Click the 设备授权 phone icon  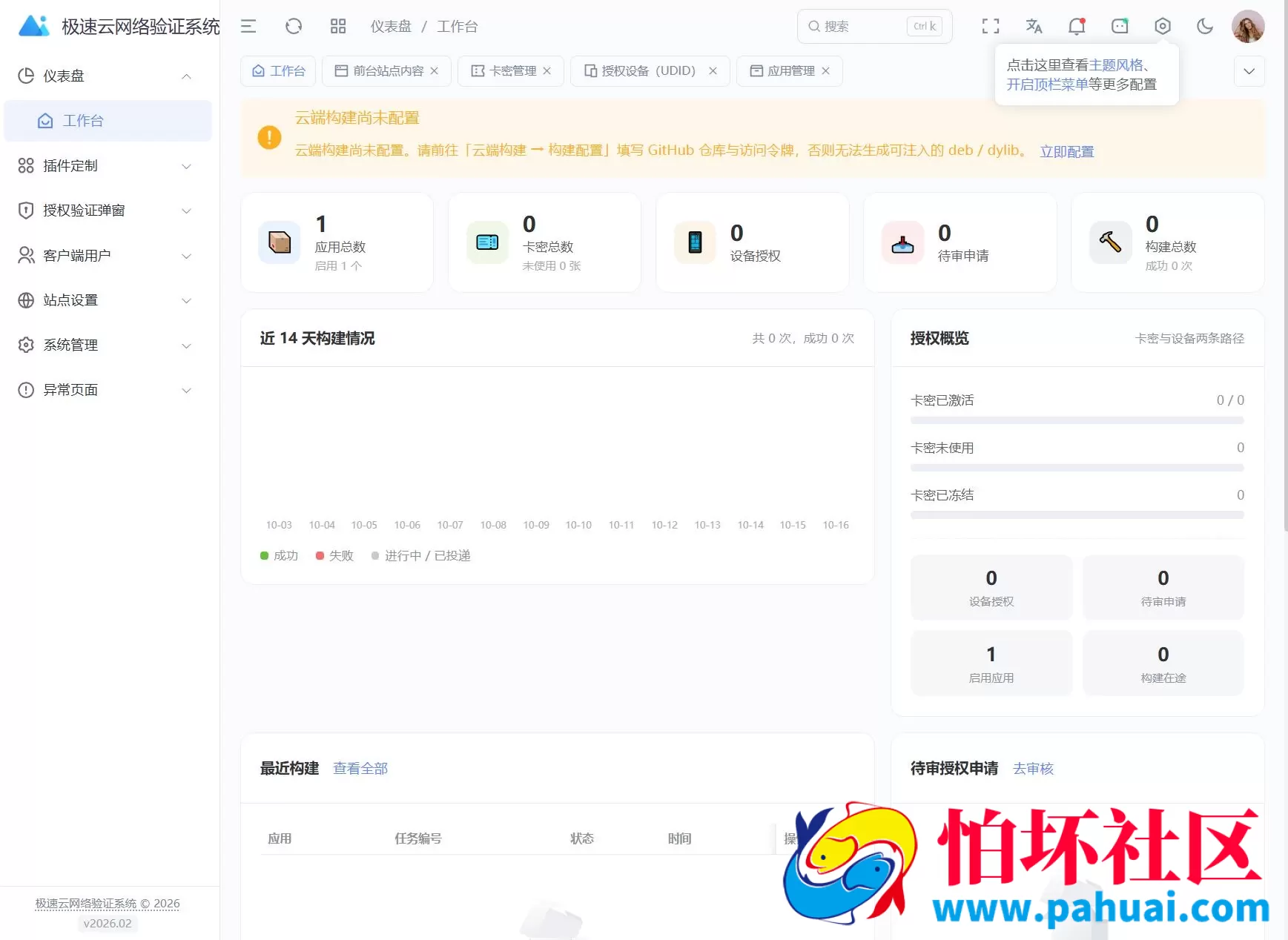pos(695,242)
